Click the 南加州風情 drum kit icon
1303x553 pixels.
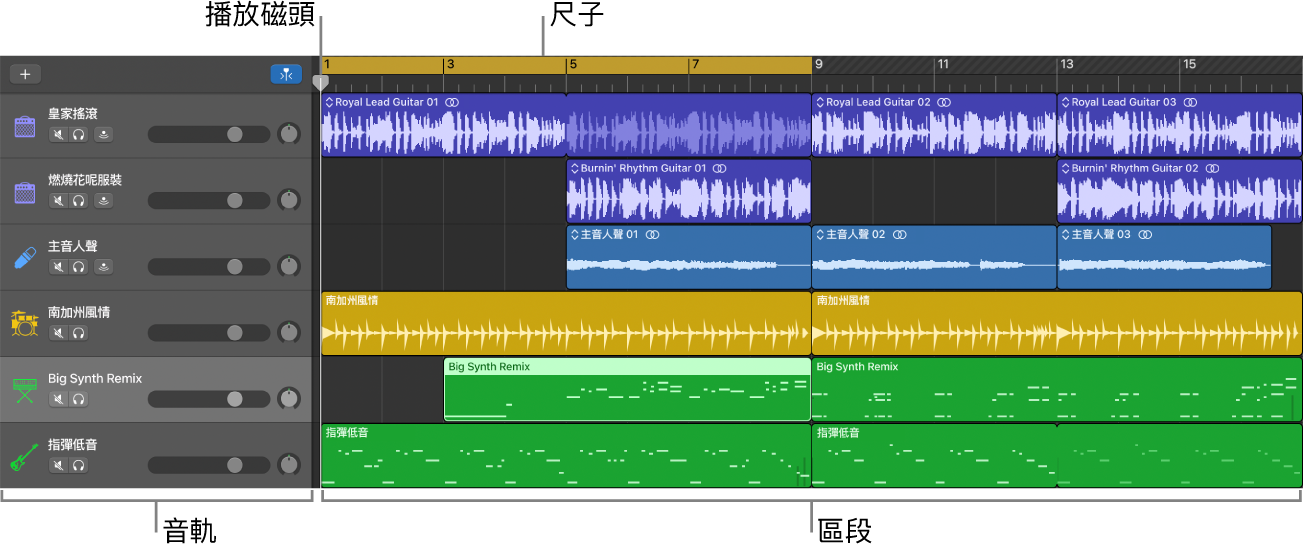coord(24,324)
